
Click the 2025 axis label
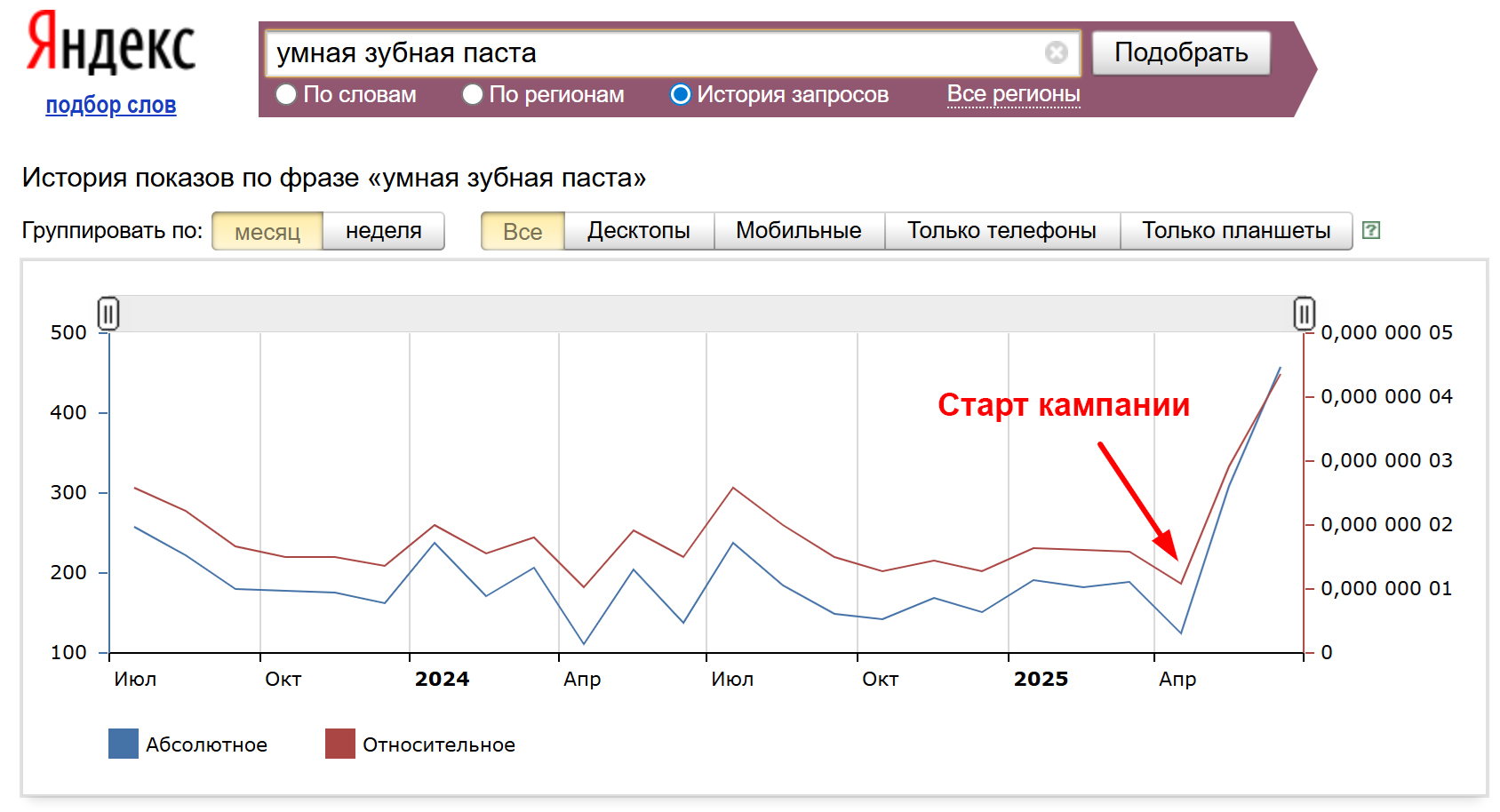pos(1041,679)
